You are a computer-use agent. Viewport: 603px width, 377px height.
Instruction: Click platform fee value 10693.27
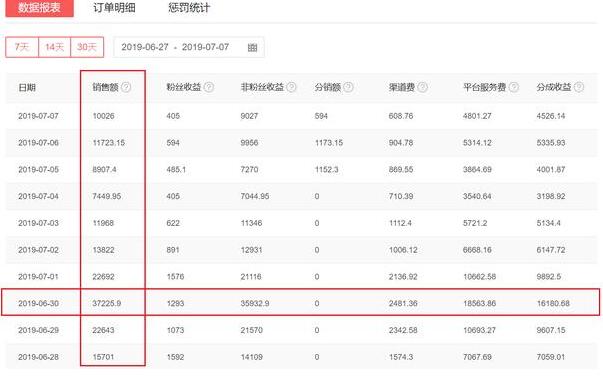pos(480,330)
